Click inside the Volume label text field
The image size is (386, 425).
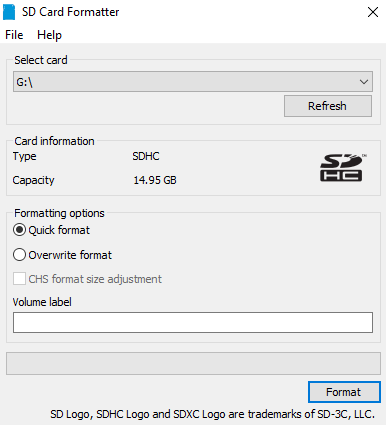tap(193, 322)
